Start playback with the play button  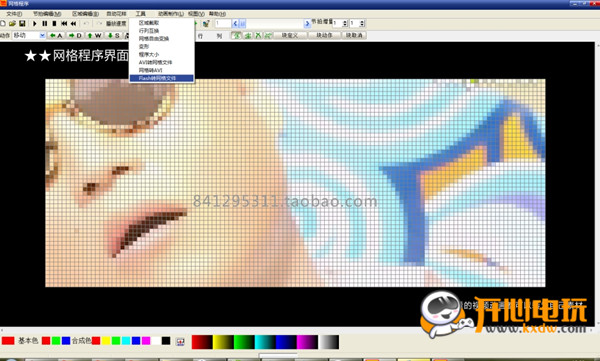[x=35, y=24]
